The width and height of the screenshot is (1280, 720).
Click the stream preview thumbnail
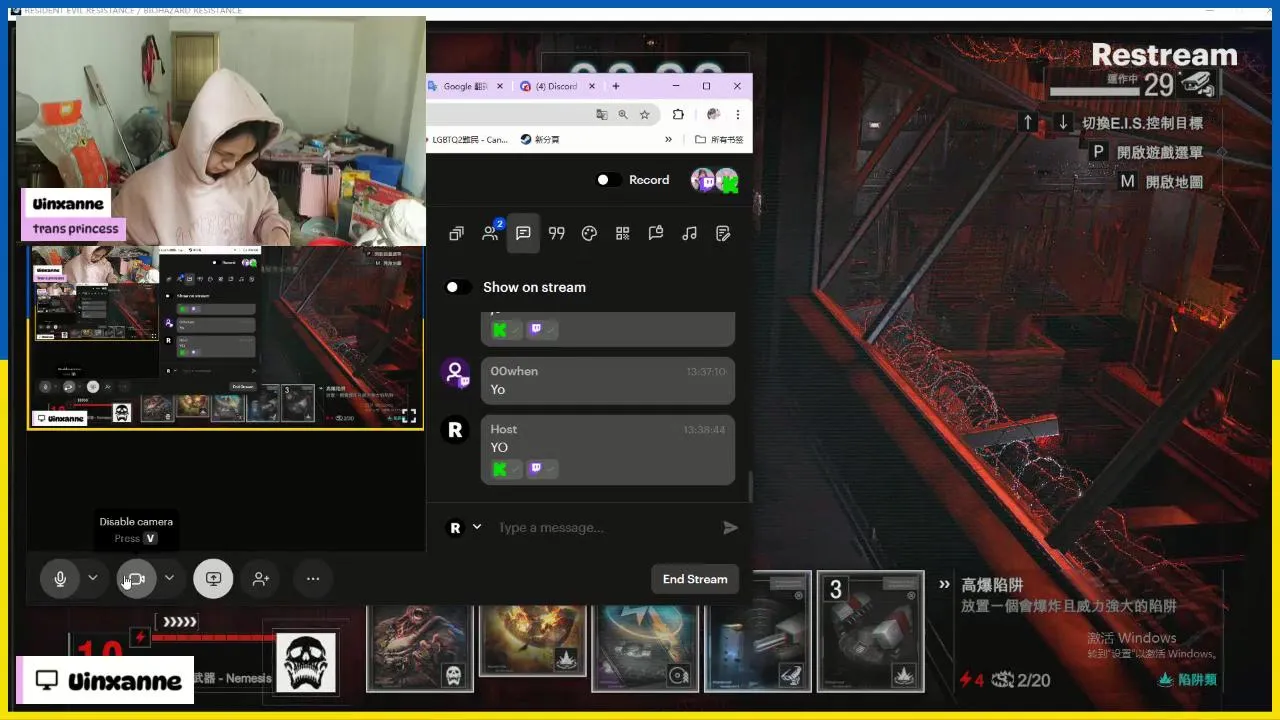tap(225, 338)
